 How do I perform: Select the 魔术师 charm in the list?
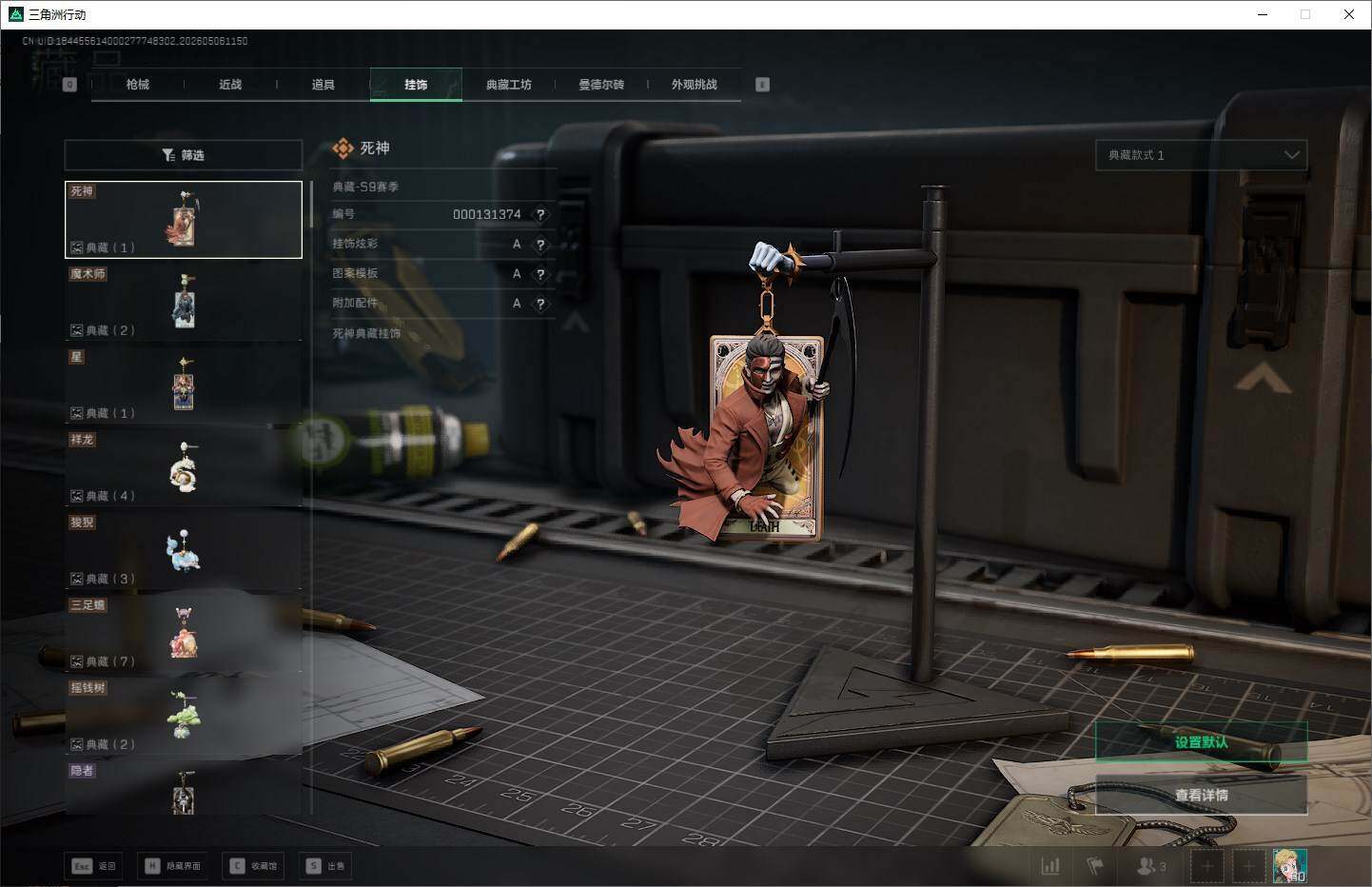click(x=184, y=303)
